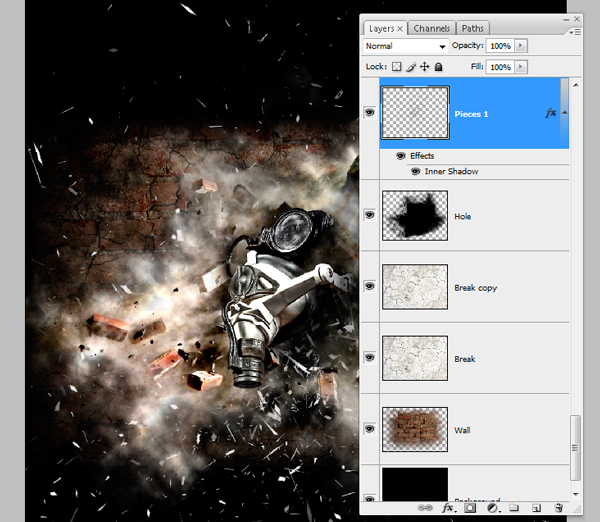Lock image pixels brush icon
The width and height of the screenshot is (600, 522).
[411, 67]
